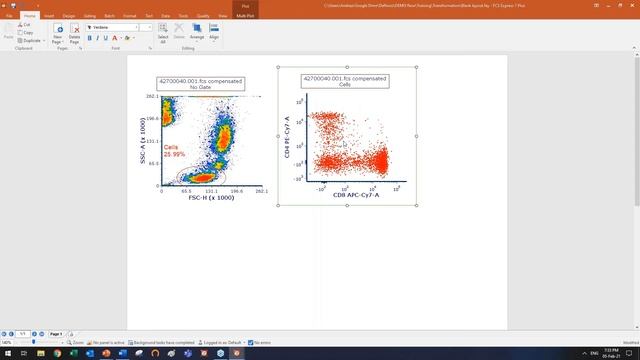The width and height of the screenshot is (640, 360).
Task: Toggle Bold formatting
Action: click(90, 38)
